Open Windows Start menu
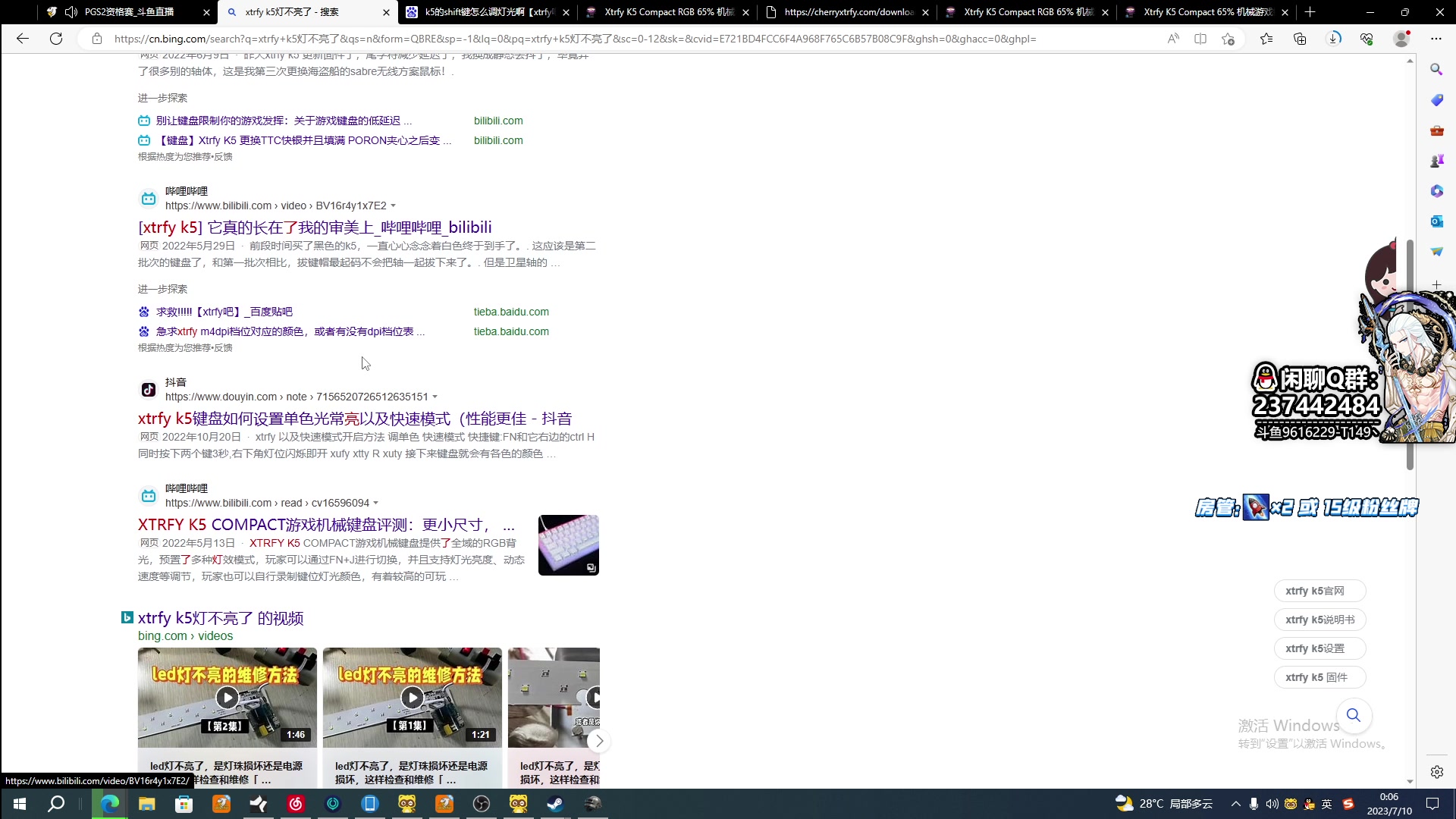Viewport: 1456px width, 819px height. 20,804
